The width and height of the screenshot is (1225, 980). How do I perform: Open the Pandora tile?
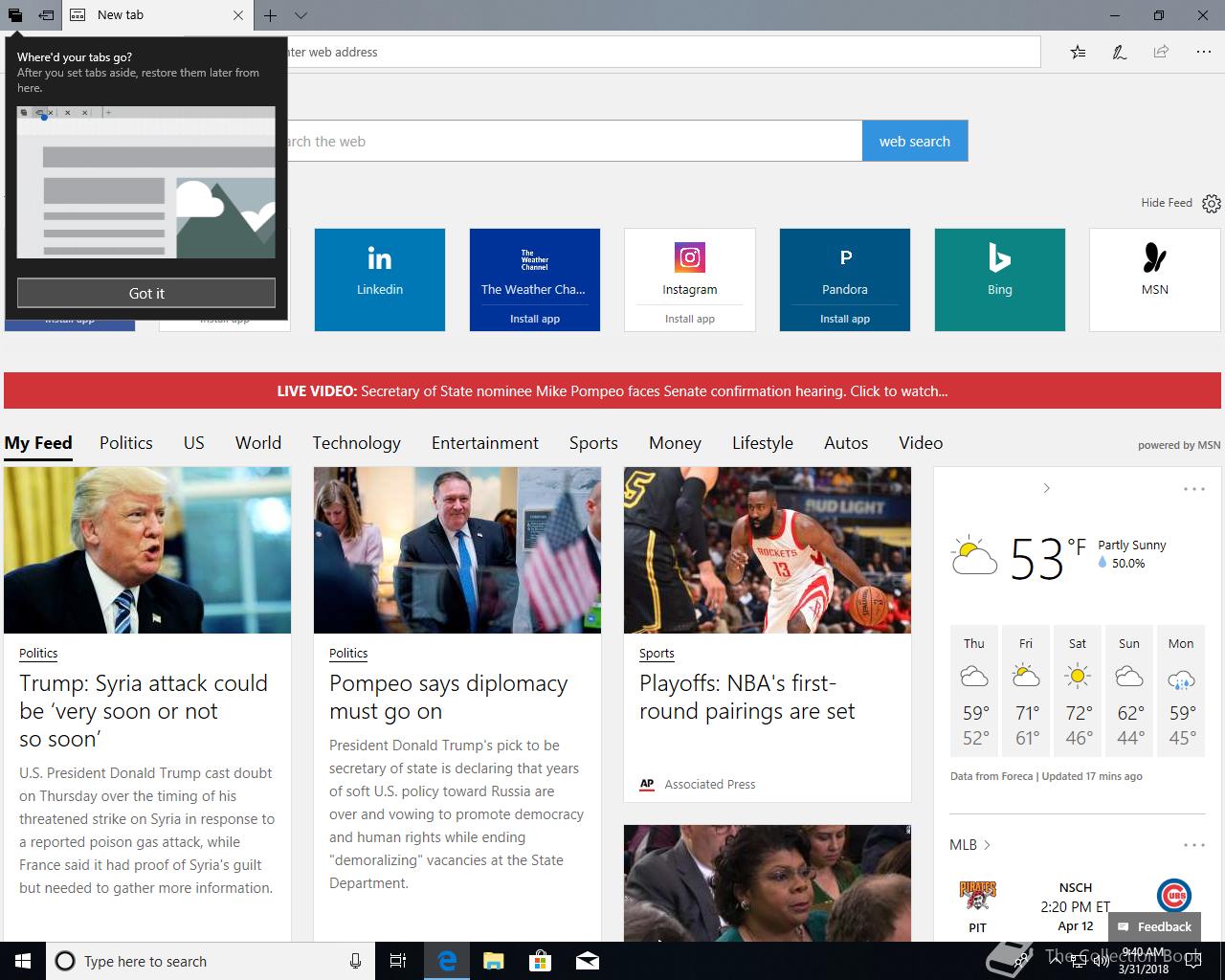(845, 268)
